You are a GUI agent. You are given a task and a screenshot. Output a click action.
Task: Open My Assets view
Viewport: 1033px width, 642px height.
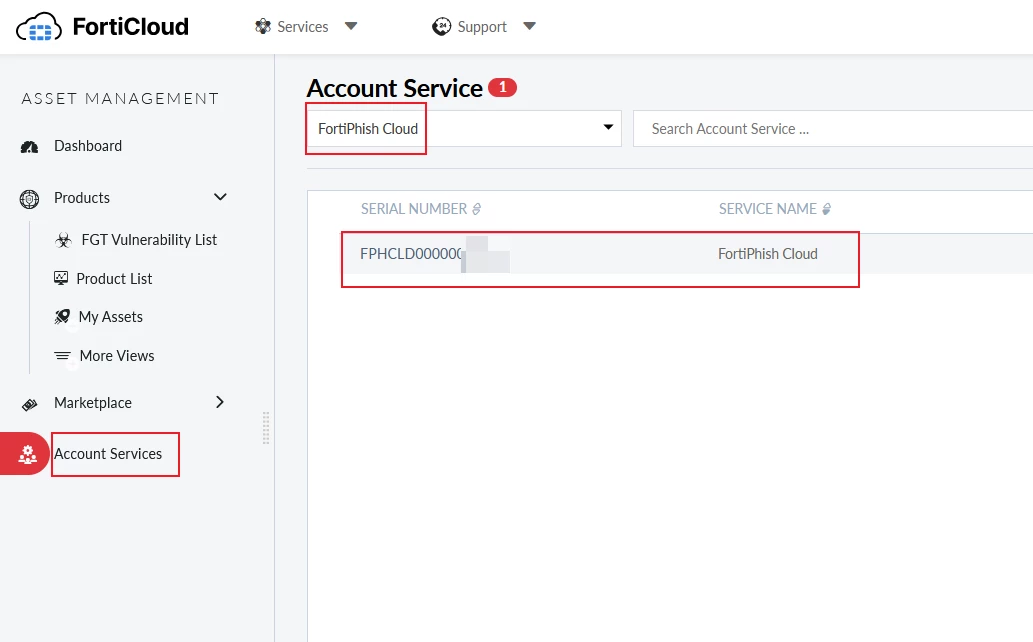click(111, 317)
